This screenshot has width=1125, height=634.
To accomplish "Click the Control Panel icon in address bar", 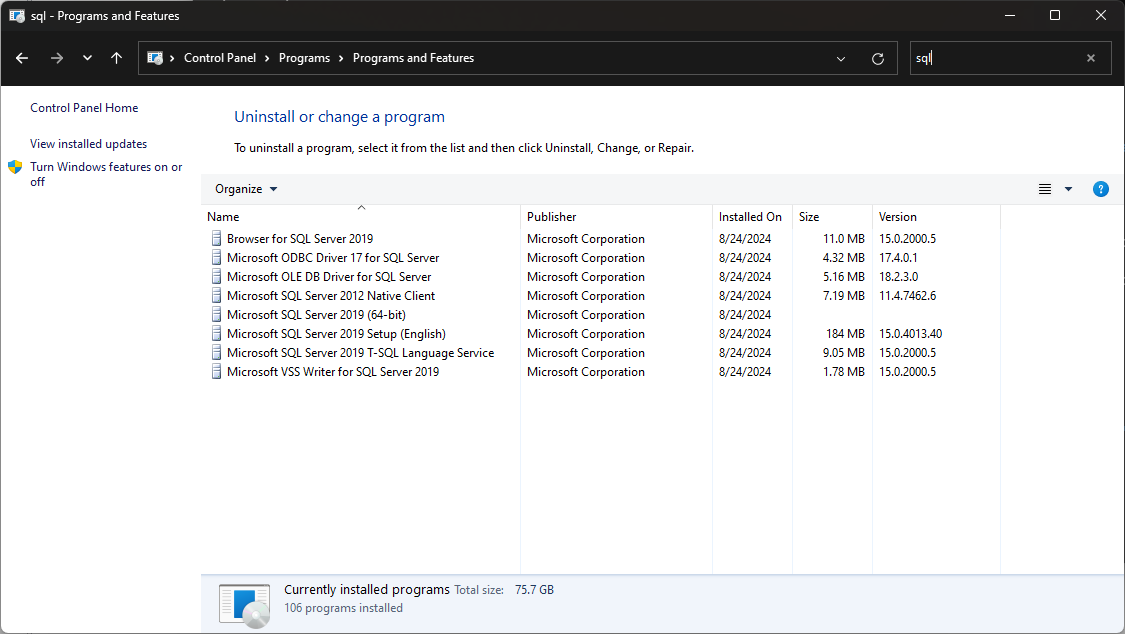I will (x=154, y=58).
